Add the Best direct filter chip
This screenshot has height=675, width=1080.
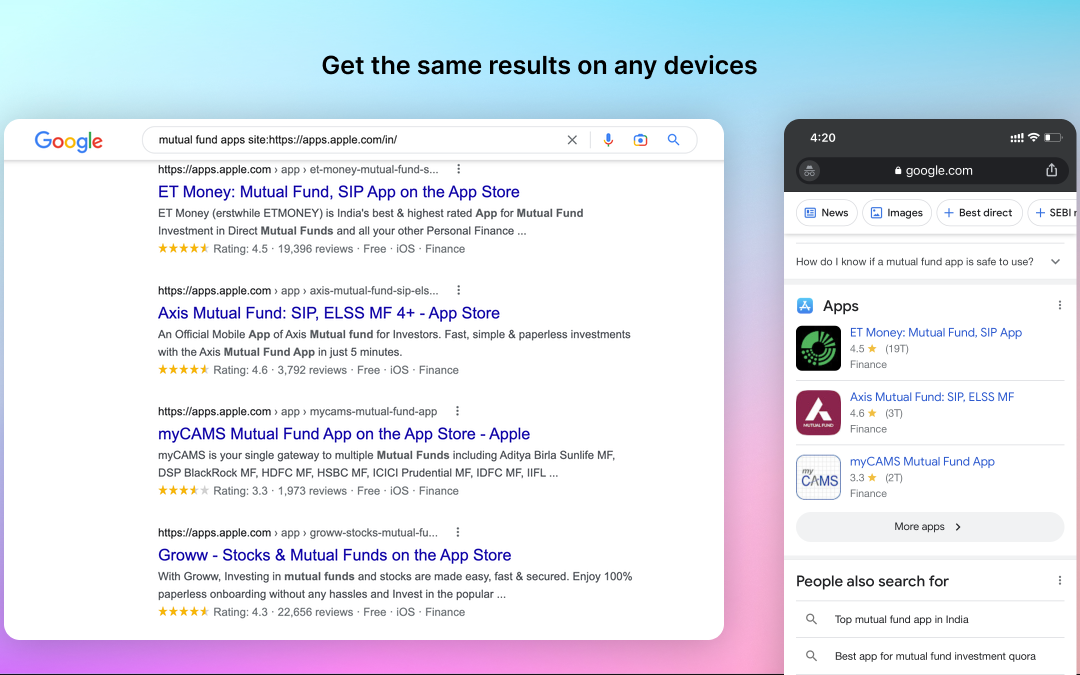(979, 212)
